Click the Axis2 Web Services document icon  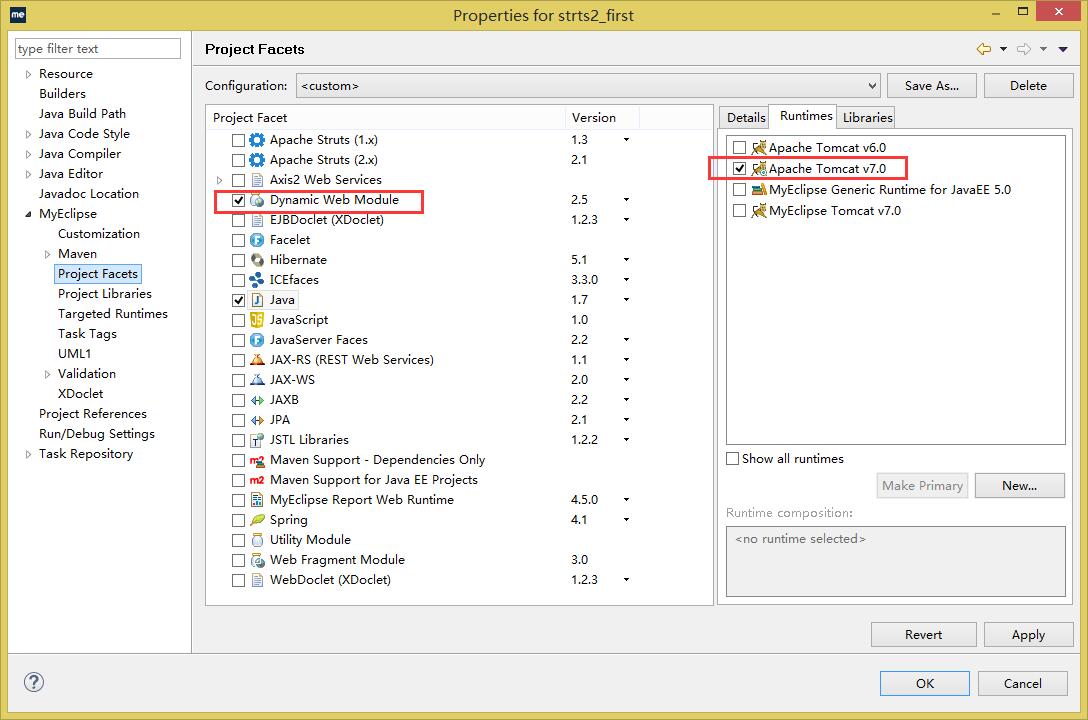click(257, 180)
